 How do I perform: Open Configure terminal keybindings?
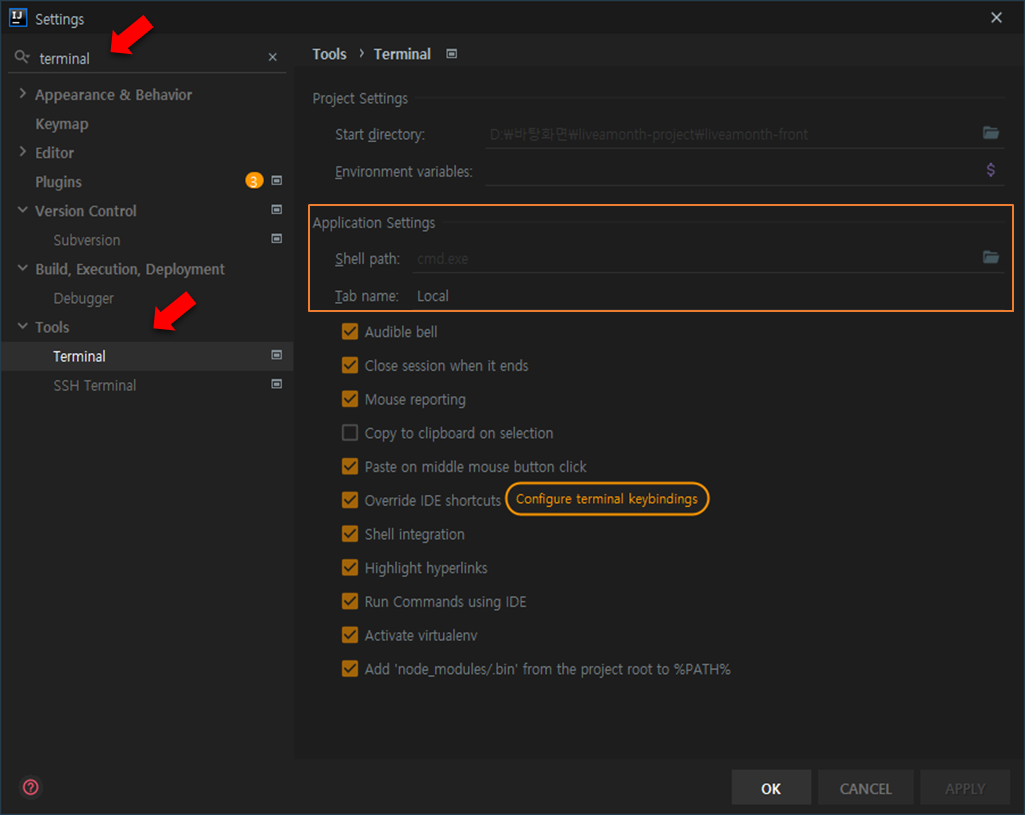pos(607,499)
